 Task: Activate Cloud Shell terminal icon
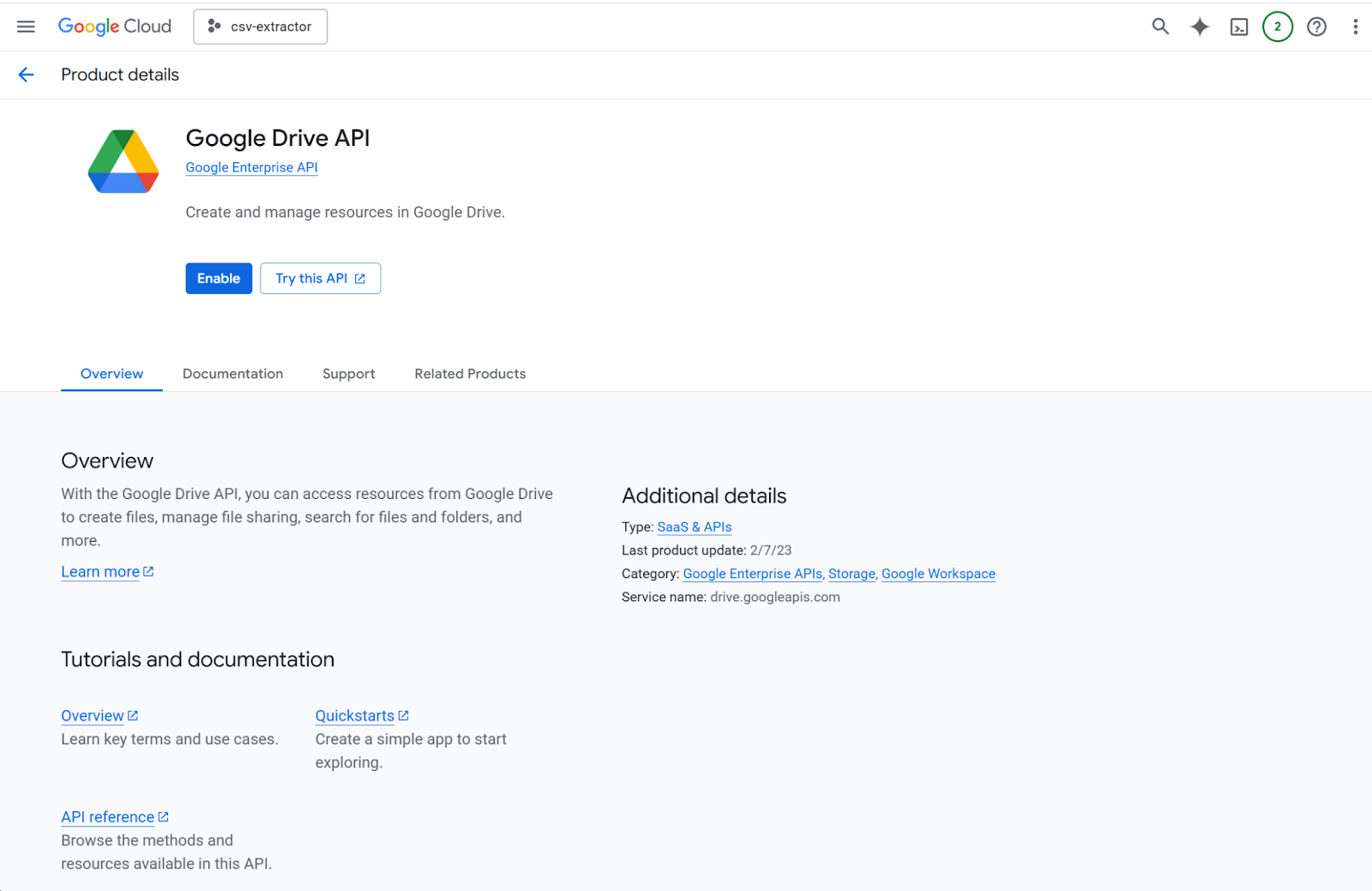[1238, 27]
